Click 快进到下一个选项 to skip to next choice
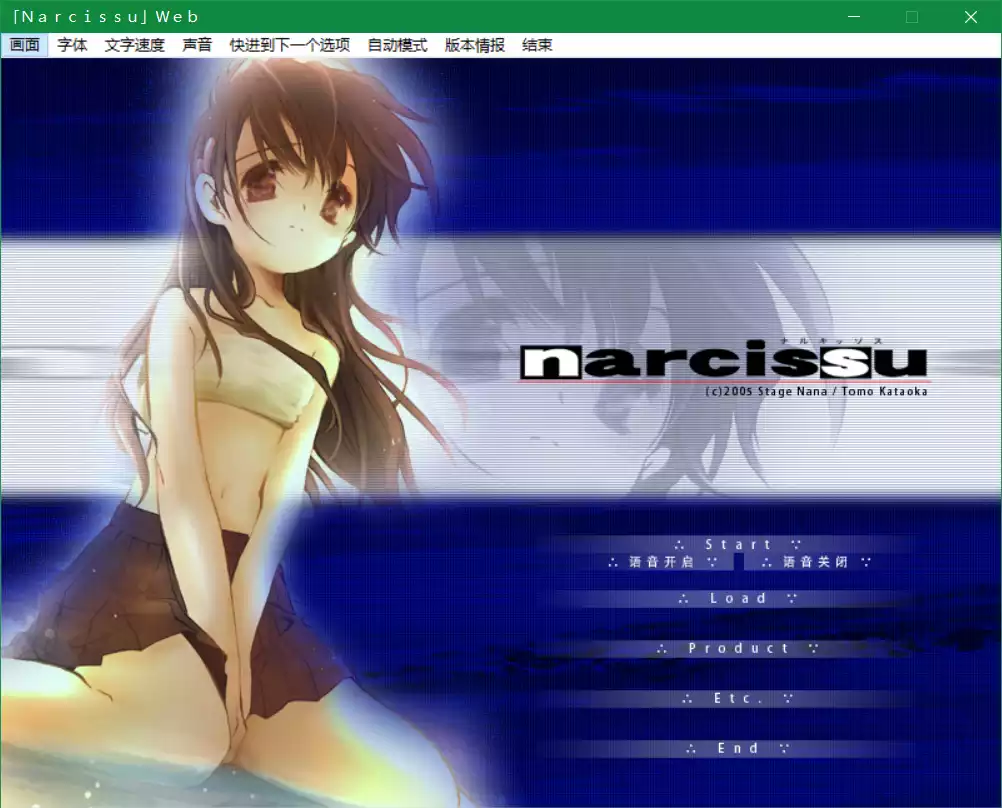 288,45
